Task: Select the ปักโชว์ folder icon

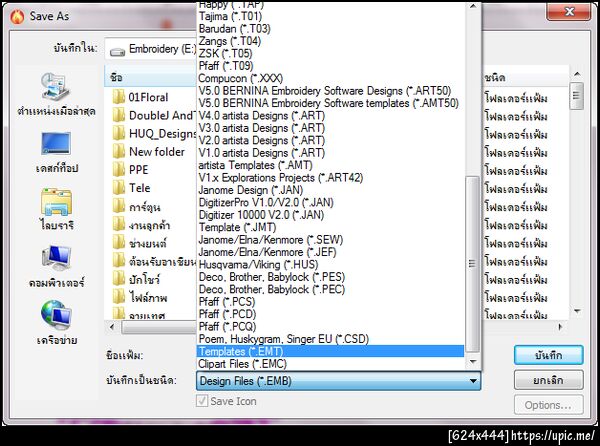Action: (x=119, y=279)
